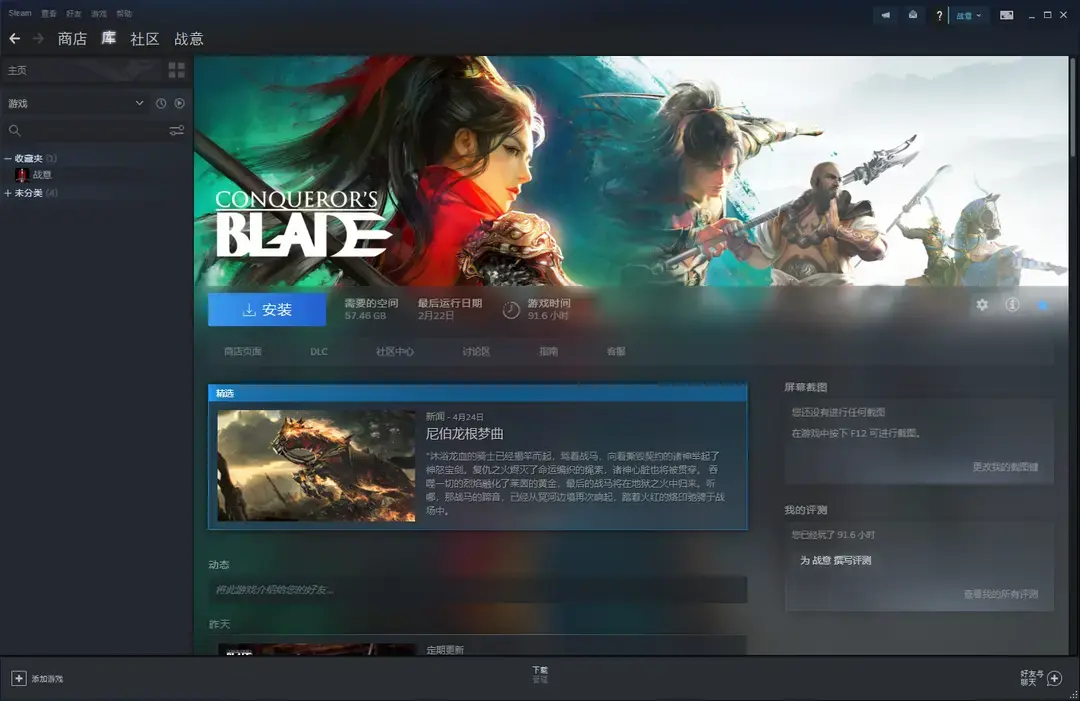Open the 好友与聊天 friends and chat button
The width and height of the screenshot is (1080, 701).
pos(1041,678)
